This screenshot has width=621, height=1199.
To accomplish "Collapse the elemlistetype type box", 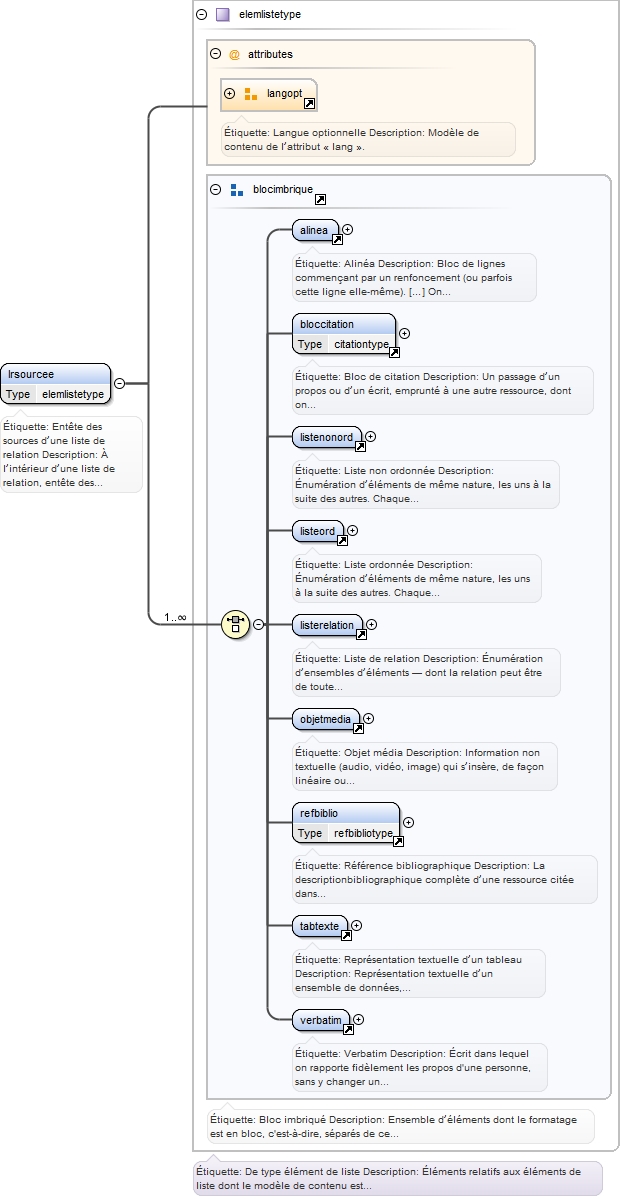I will coord(202,14).
